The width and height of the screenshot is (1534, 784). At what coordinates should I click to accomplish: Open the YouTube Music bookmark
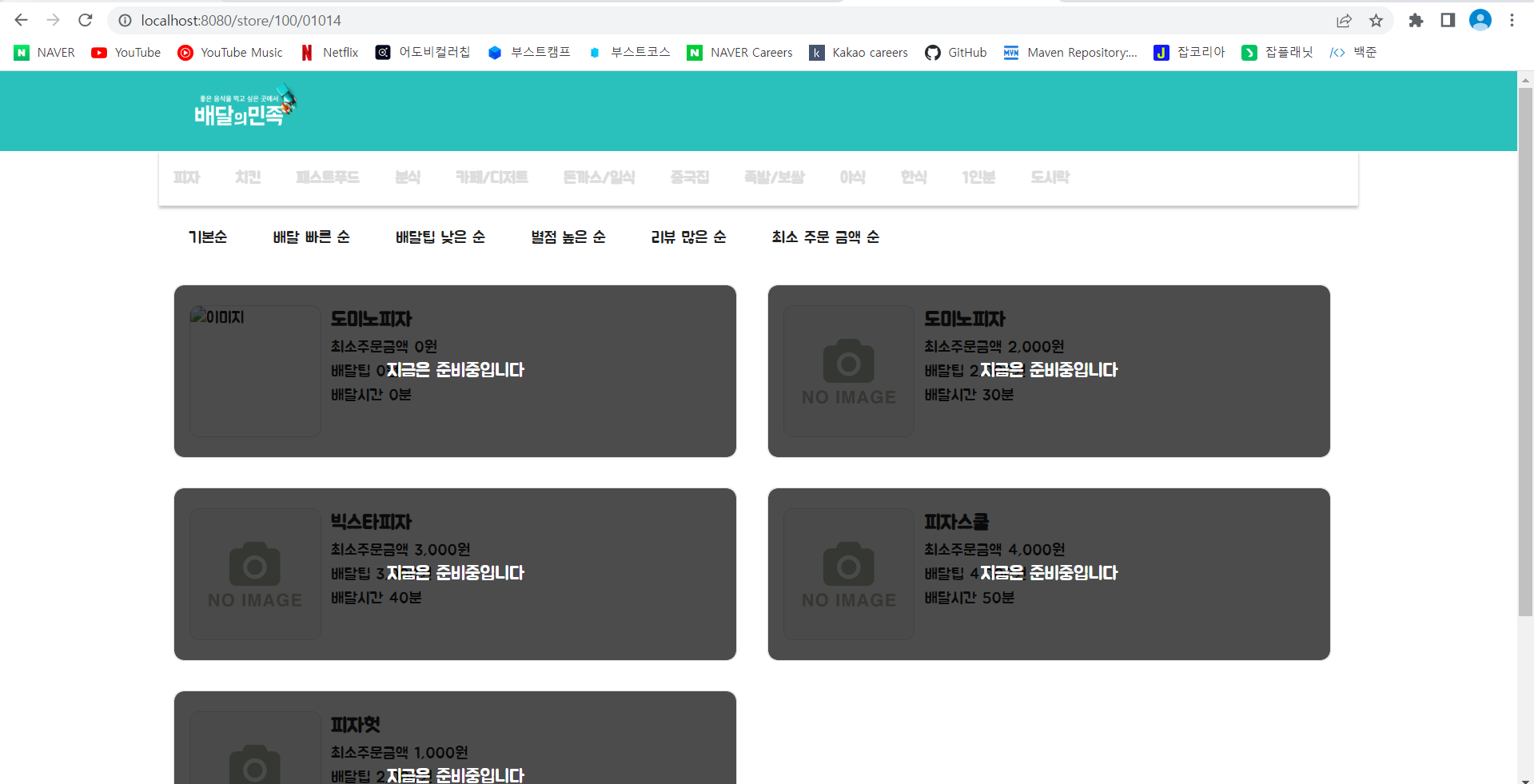tap(230, 53)
